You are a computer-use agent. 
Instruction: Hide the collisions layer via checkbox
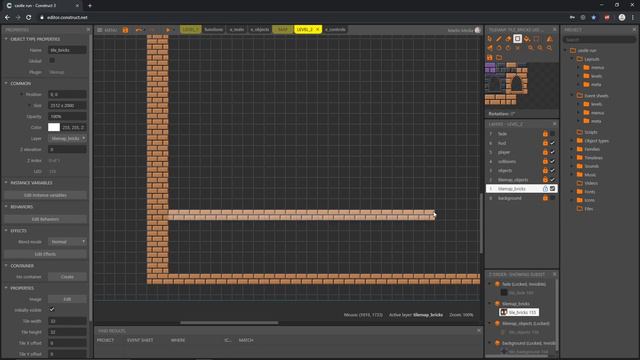pos(552,161)
